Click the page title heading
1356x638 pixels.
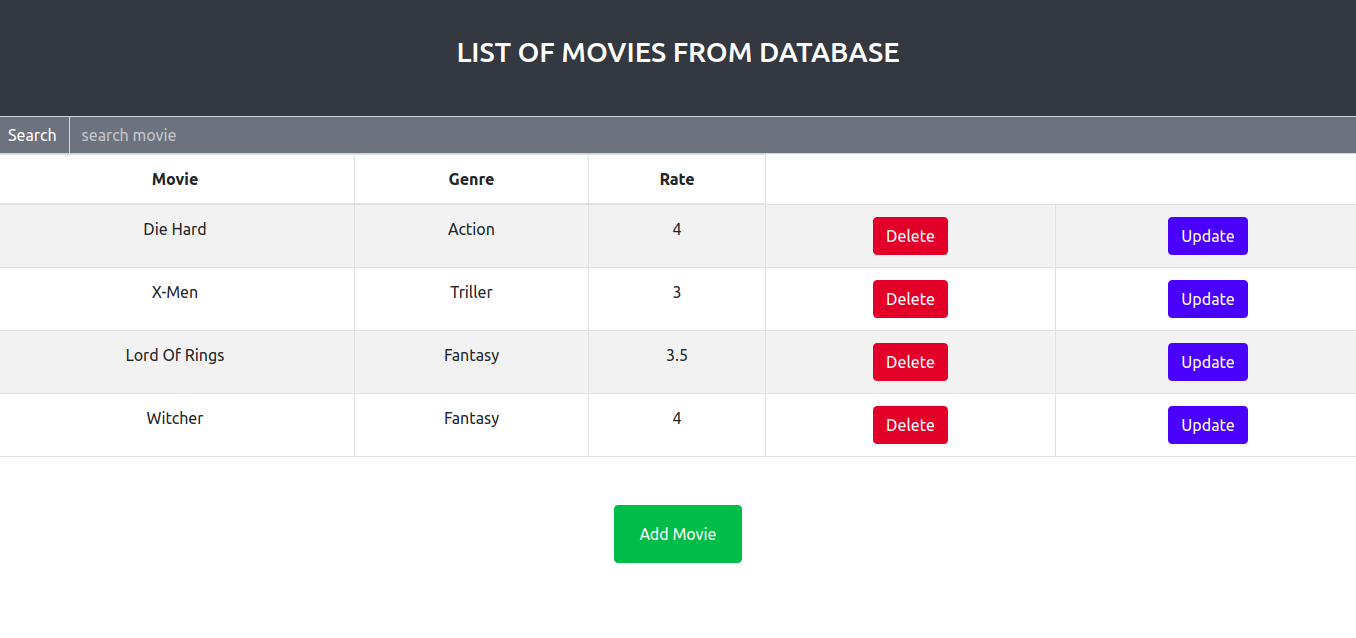[677, 52]
